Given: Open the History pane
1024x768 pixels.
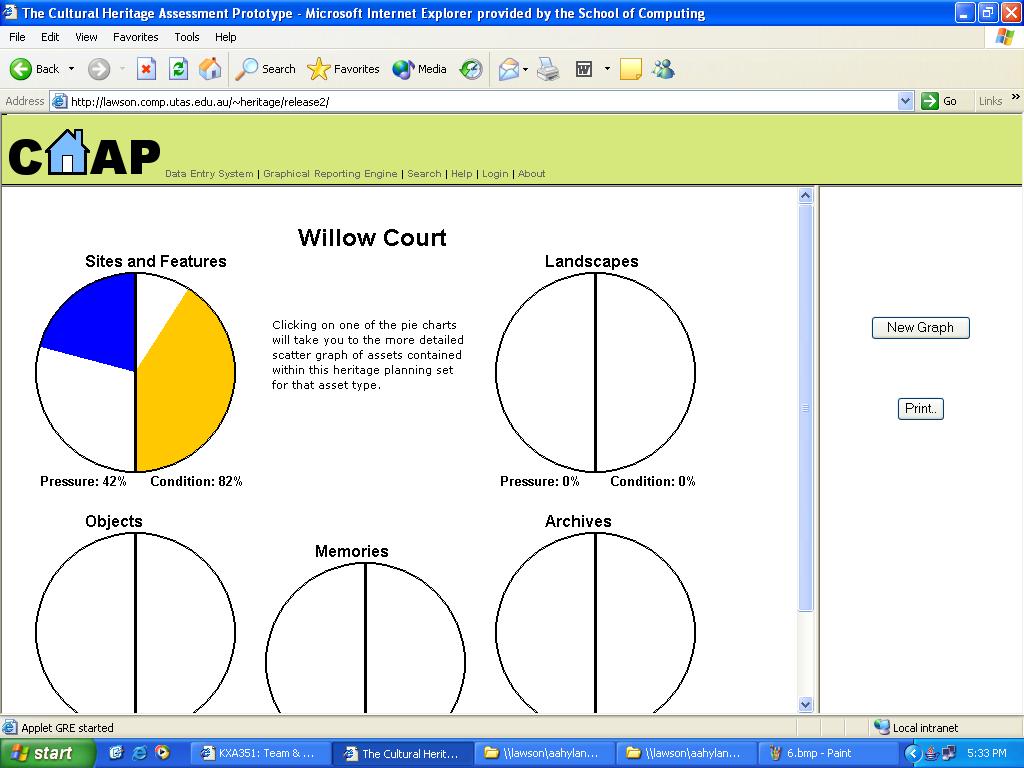Looking at the screenshot, I should click(471, 69).
